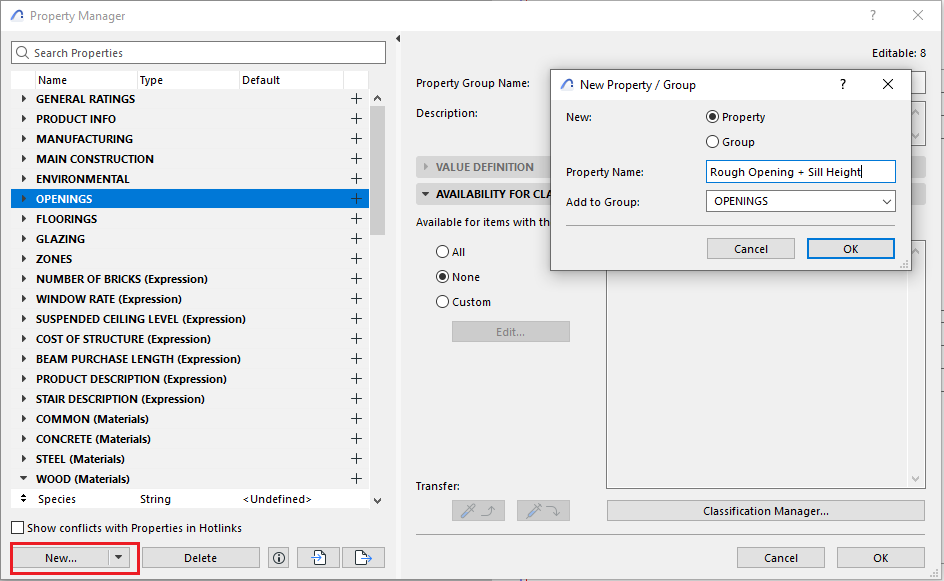This screenshot has height=581, width=944.
Task: Click Property Manager's bottom OK button
Action: (x=881, y=558)
